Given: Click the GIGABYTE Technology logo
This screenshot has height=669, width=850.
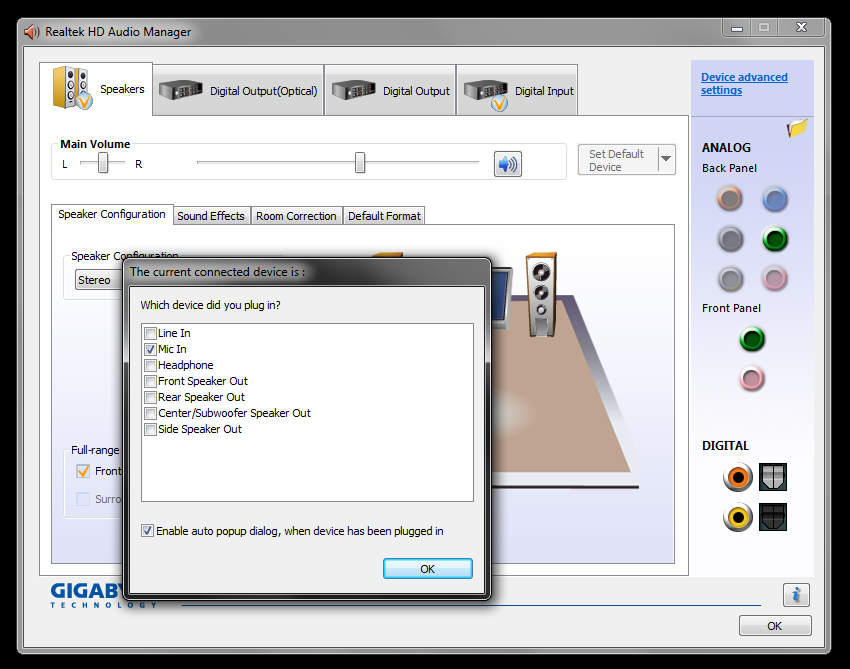Looking at the screenshot, I should [88, 595].
